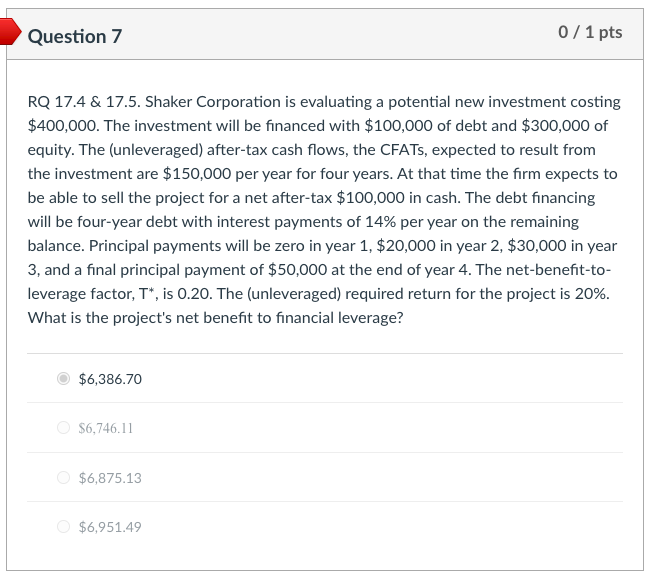Image resolution: width=654 pixels, height=585 pixels.
Task: Select the $6,386.70 radio button
Action: pos(64,379)
